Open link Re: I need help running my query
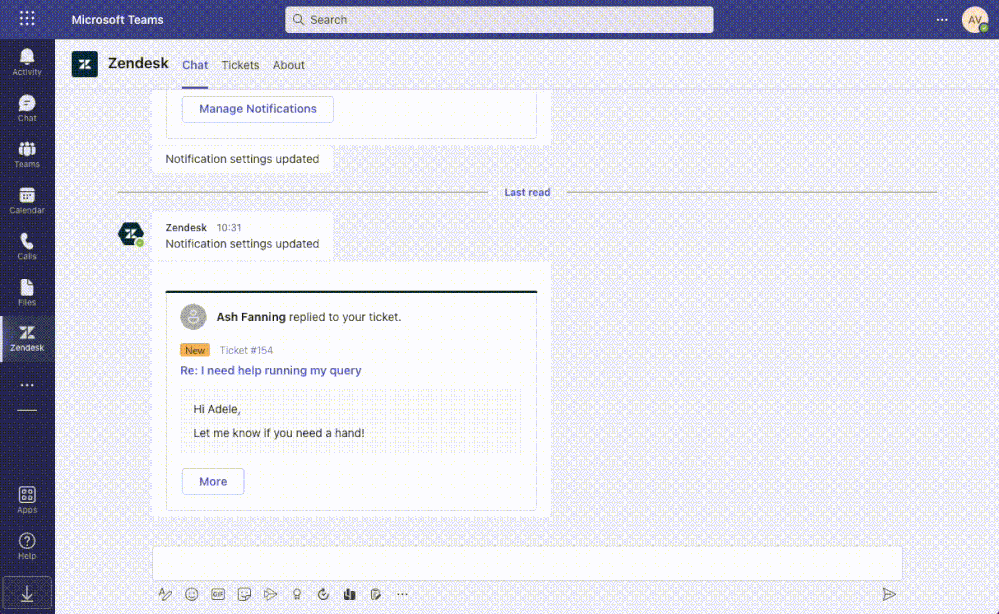 tap(271, 370)
